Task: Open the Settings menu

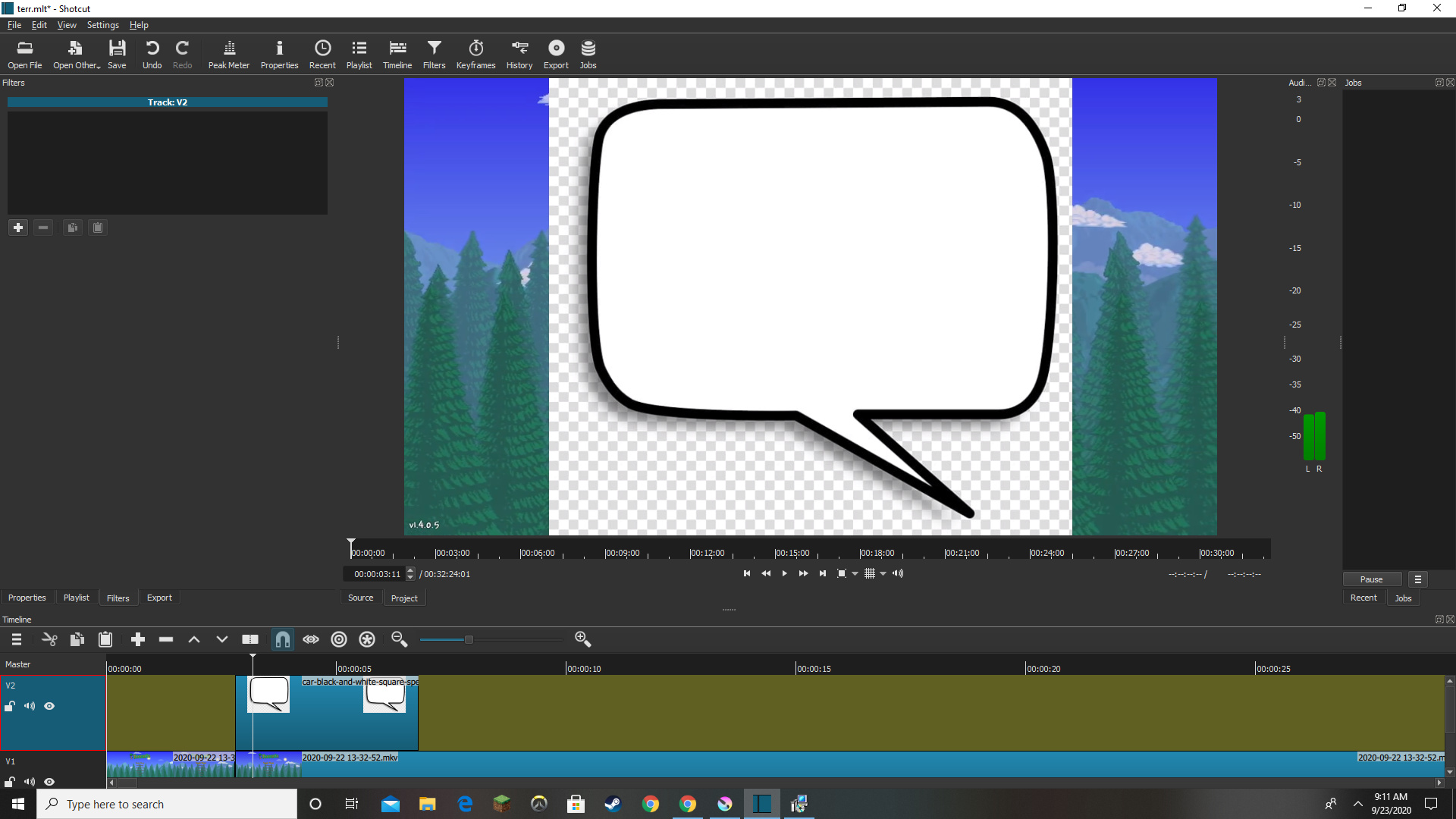Action: coord(102,25)
